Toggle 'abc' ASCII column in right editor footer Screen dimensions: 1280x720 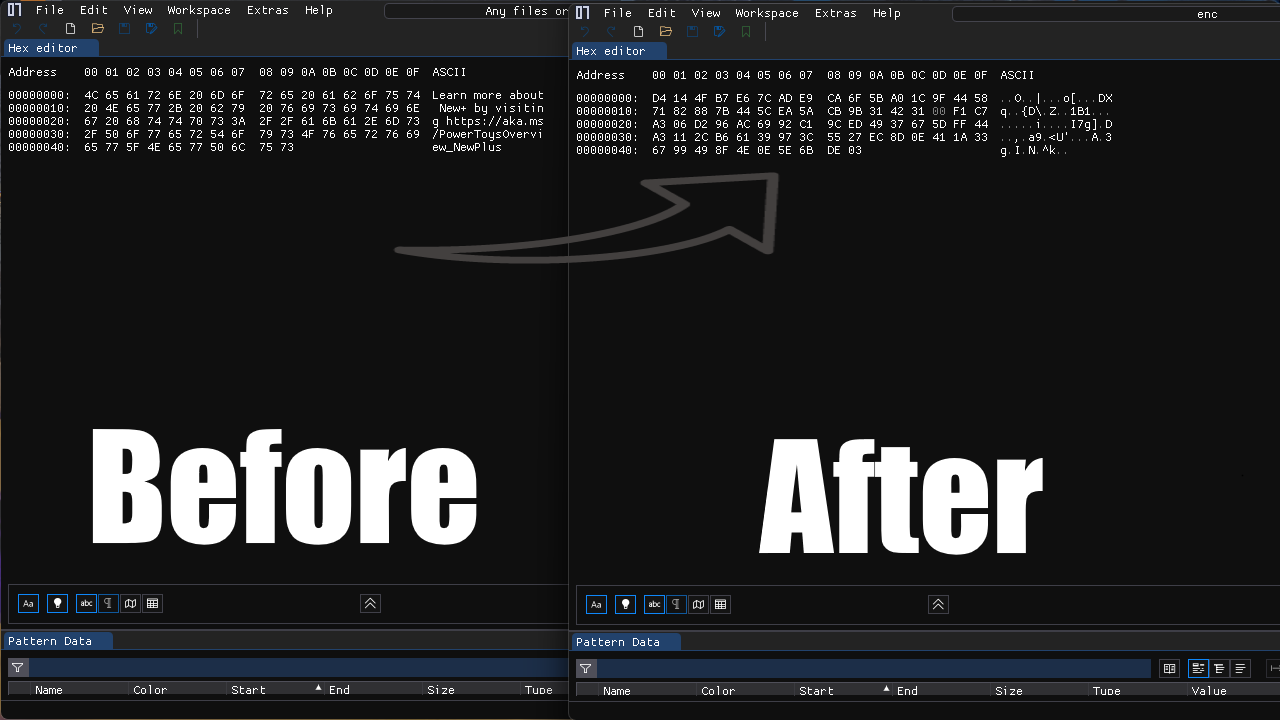coord(655,604)
